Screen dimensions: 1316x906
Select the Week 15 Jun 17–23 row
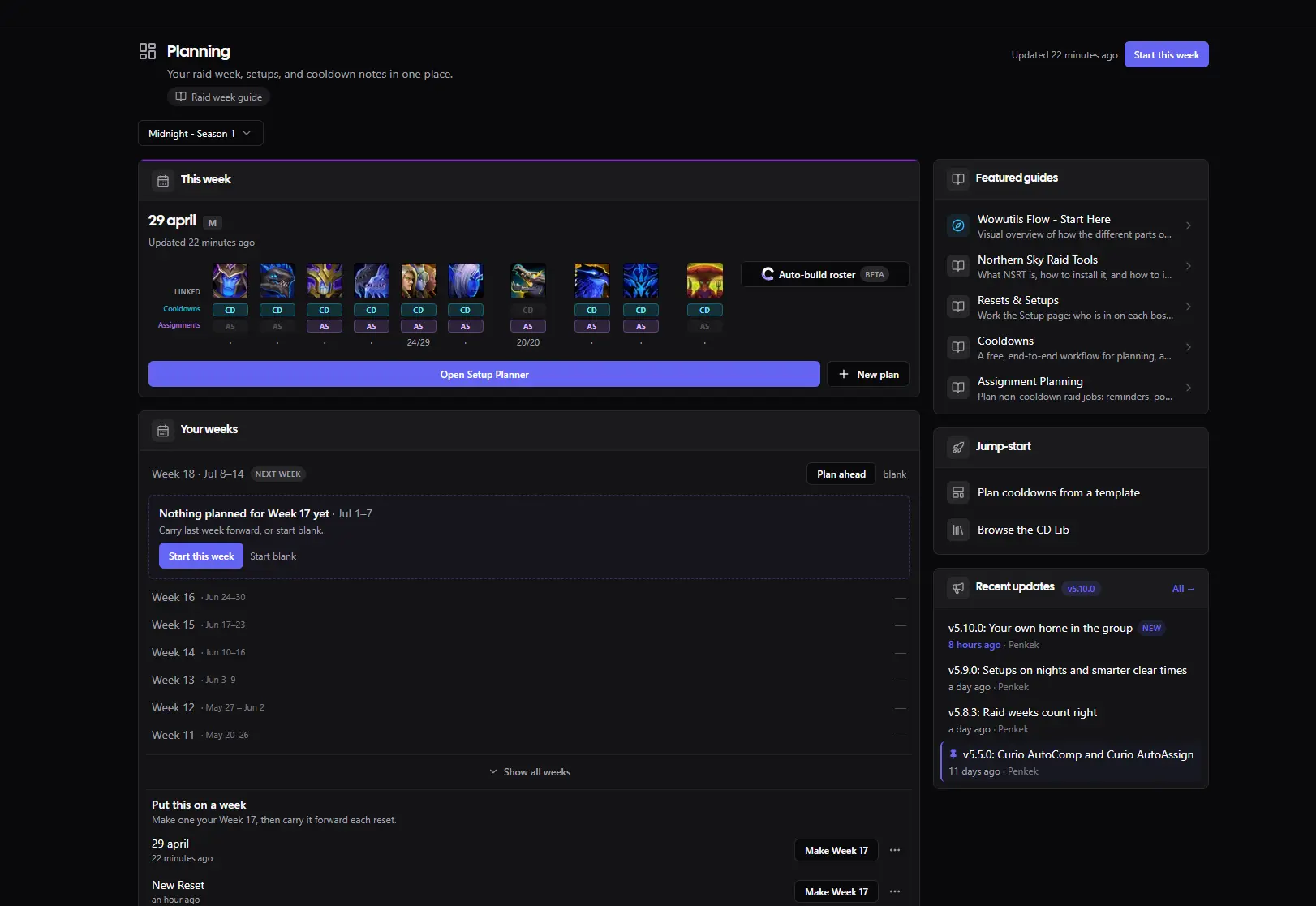click(529, 625)
